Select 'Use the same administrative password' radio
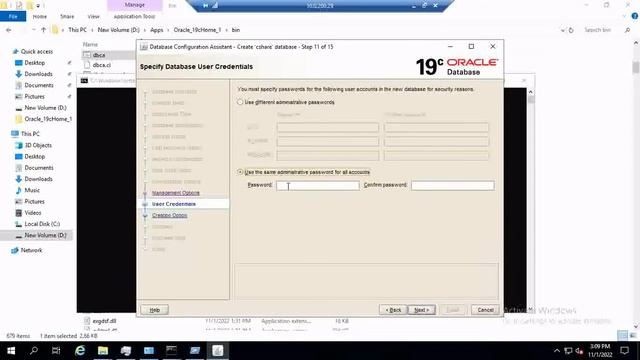The height and width of the screenshot is (360, 640). pyautogui.click(x=240, y=172)
